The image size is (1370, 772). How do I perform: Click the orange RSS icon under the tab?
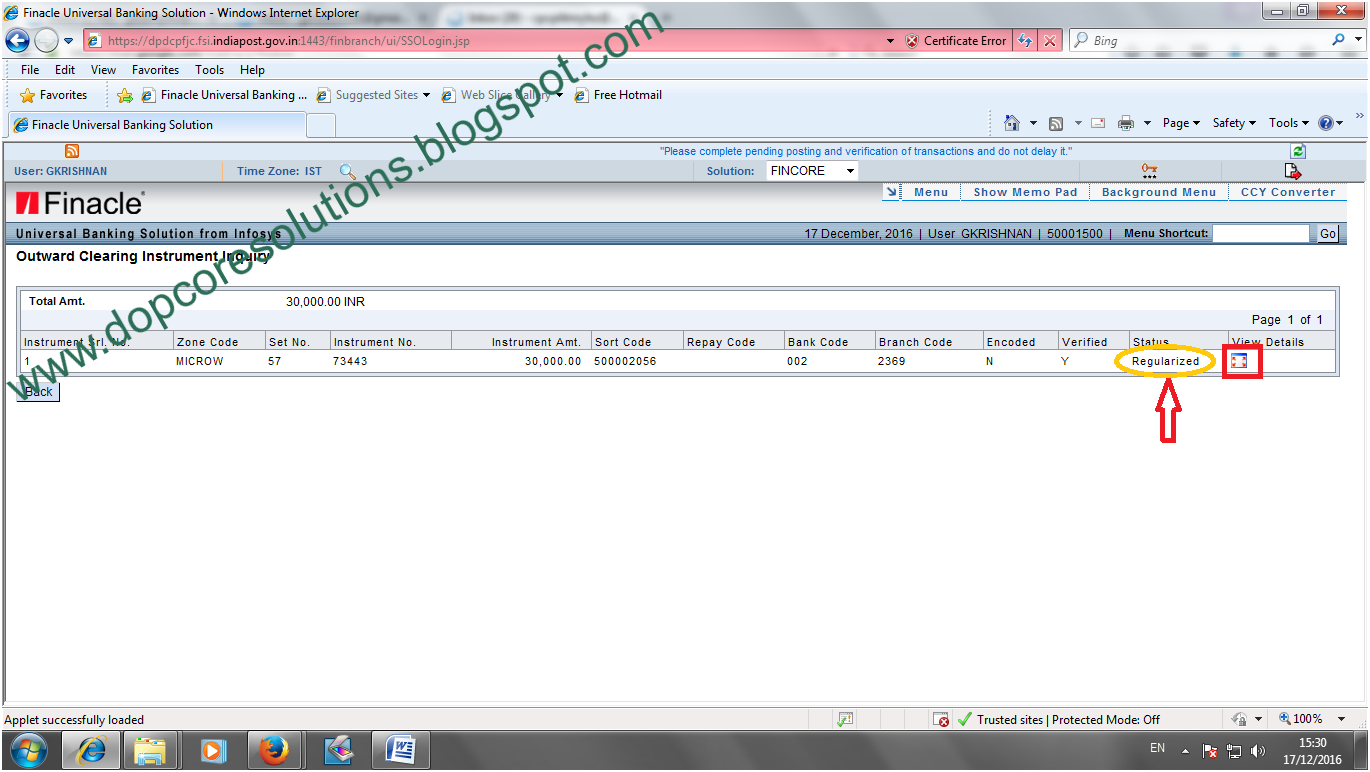click(x=72, y=151)
